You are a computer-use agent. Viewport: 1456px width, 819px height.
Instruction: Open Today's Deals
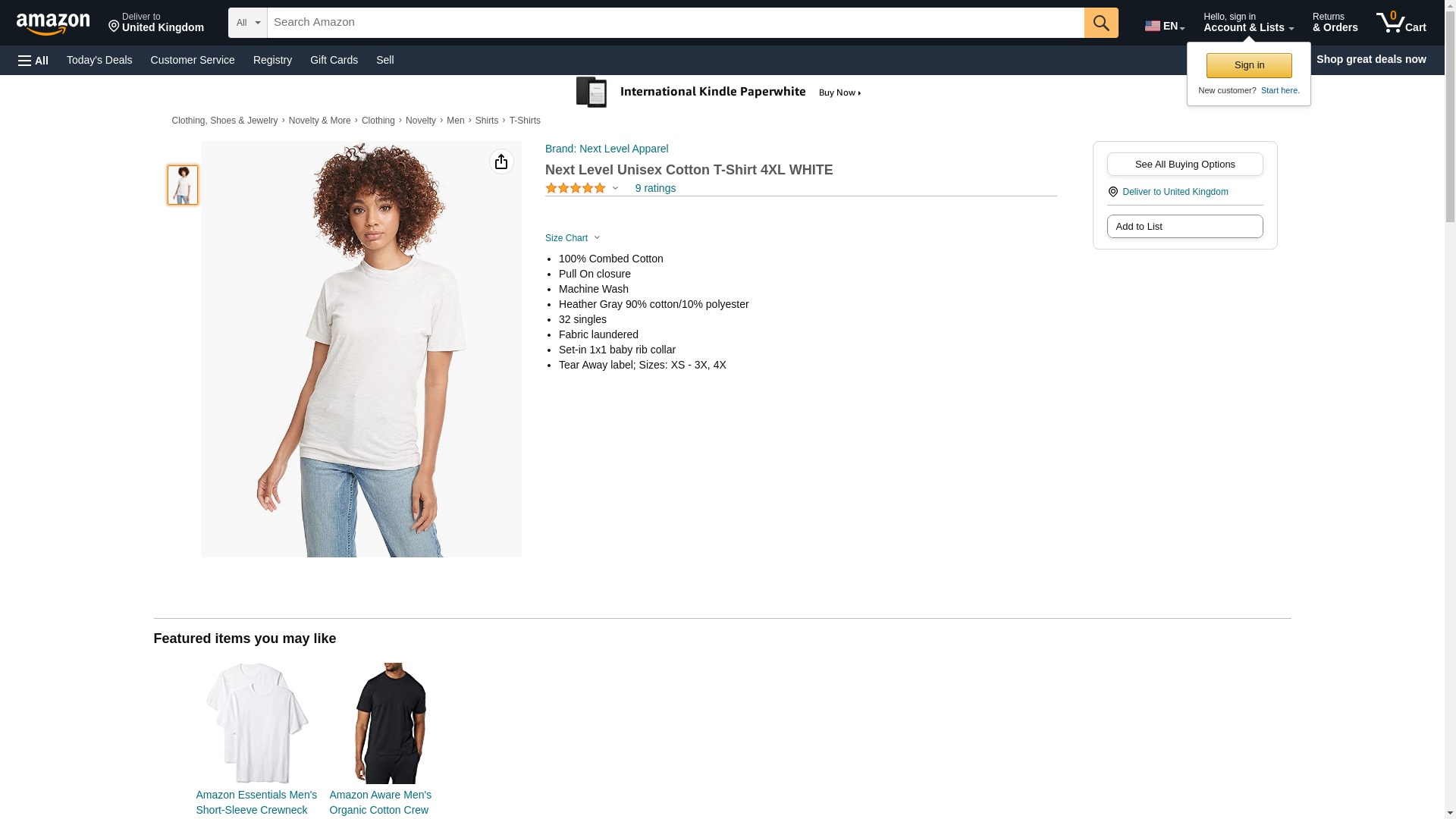click(99, 60)
